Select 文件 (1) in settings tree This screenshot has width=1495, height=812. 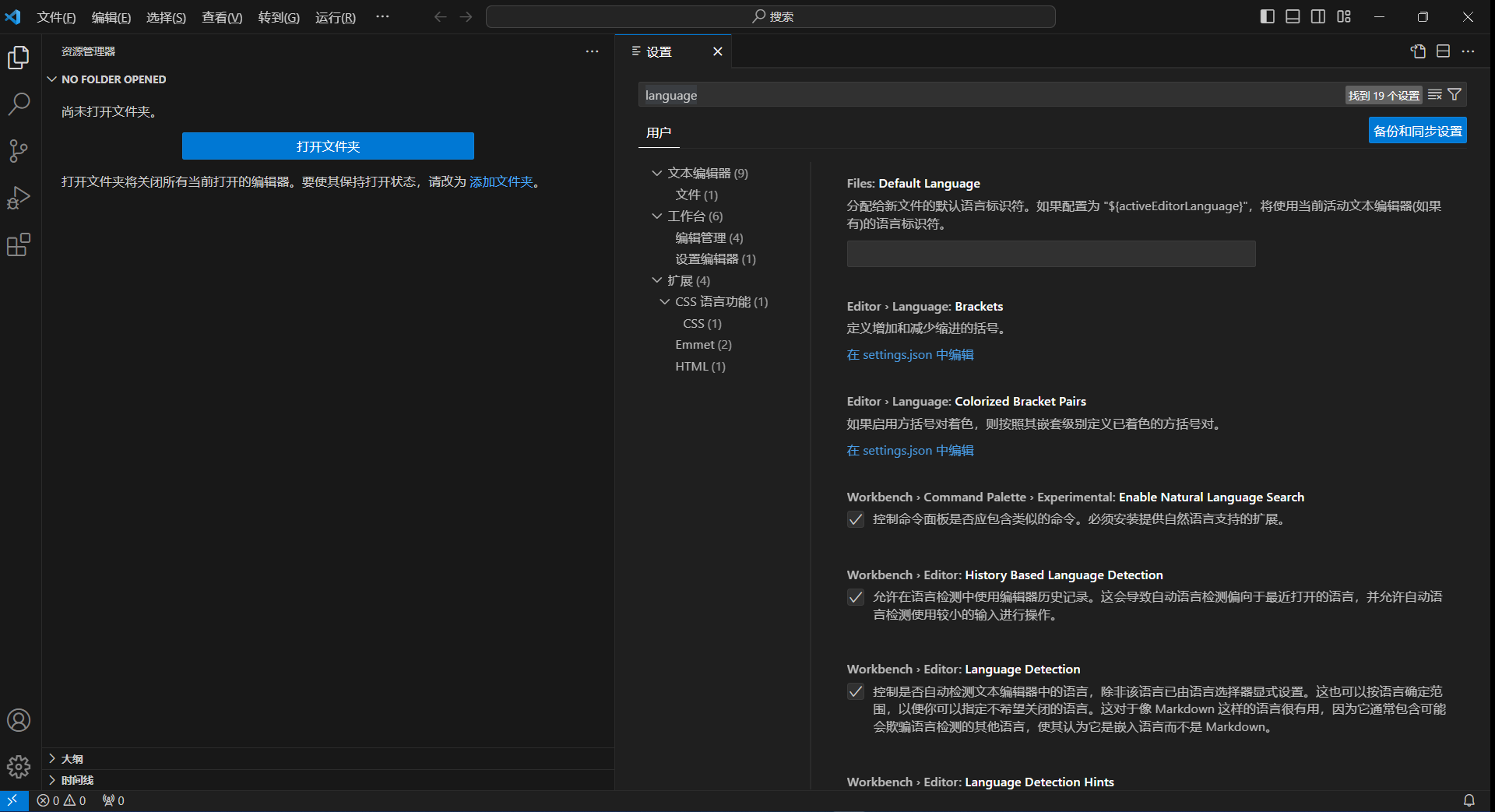pos(697,195)
